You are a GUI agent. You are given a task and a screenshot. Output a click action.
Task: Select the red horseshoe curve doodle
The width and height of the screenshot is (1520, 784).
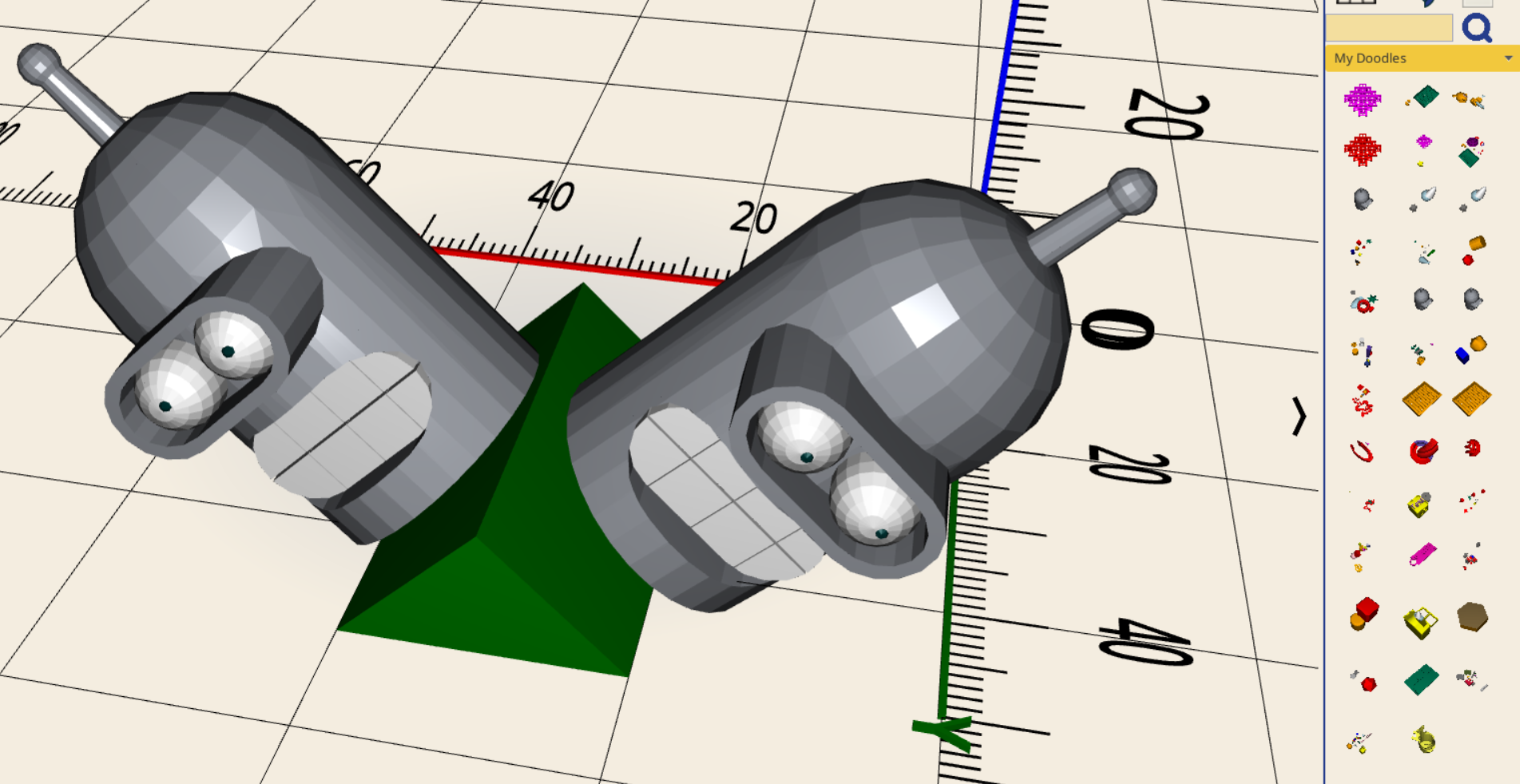pyautogui.click(x=1362, y=452)
